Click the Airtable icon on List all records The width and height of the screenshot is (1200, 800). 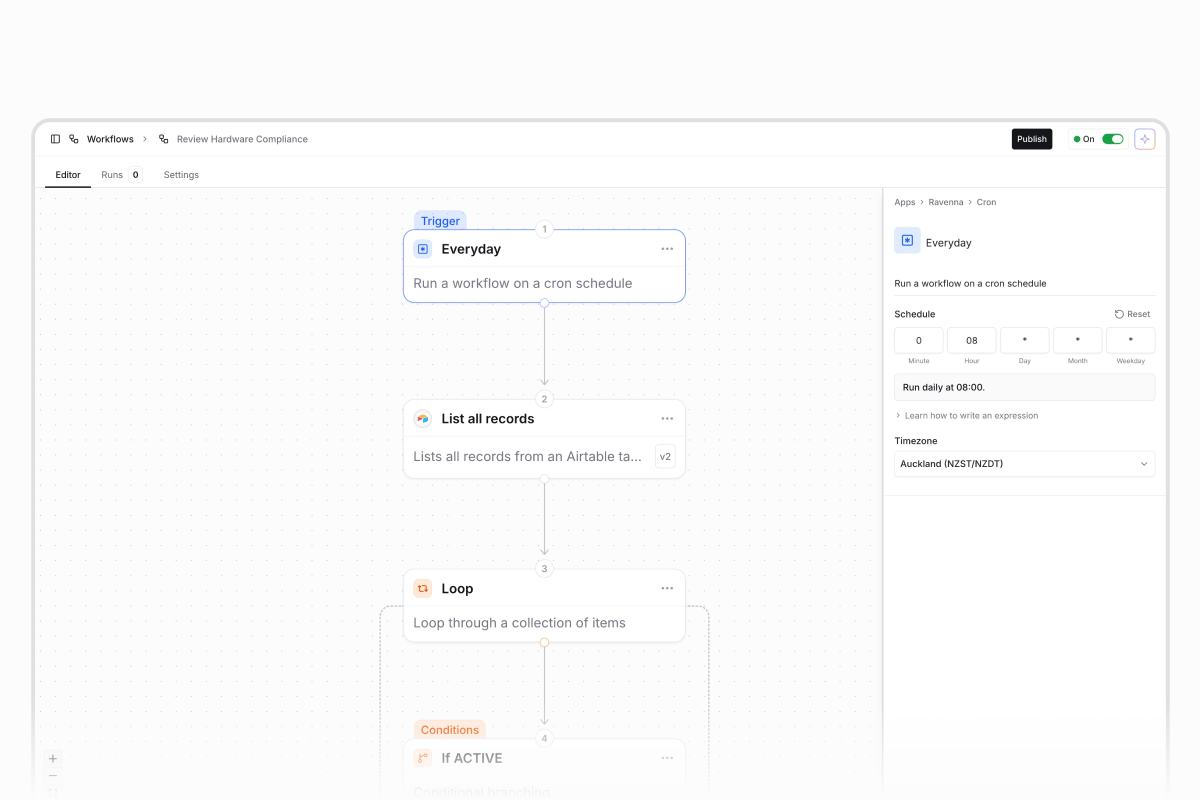tap(423, 419)
